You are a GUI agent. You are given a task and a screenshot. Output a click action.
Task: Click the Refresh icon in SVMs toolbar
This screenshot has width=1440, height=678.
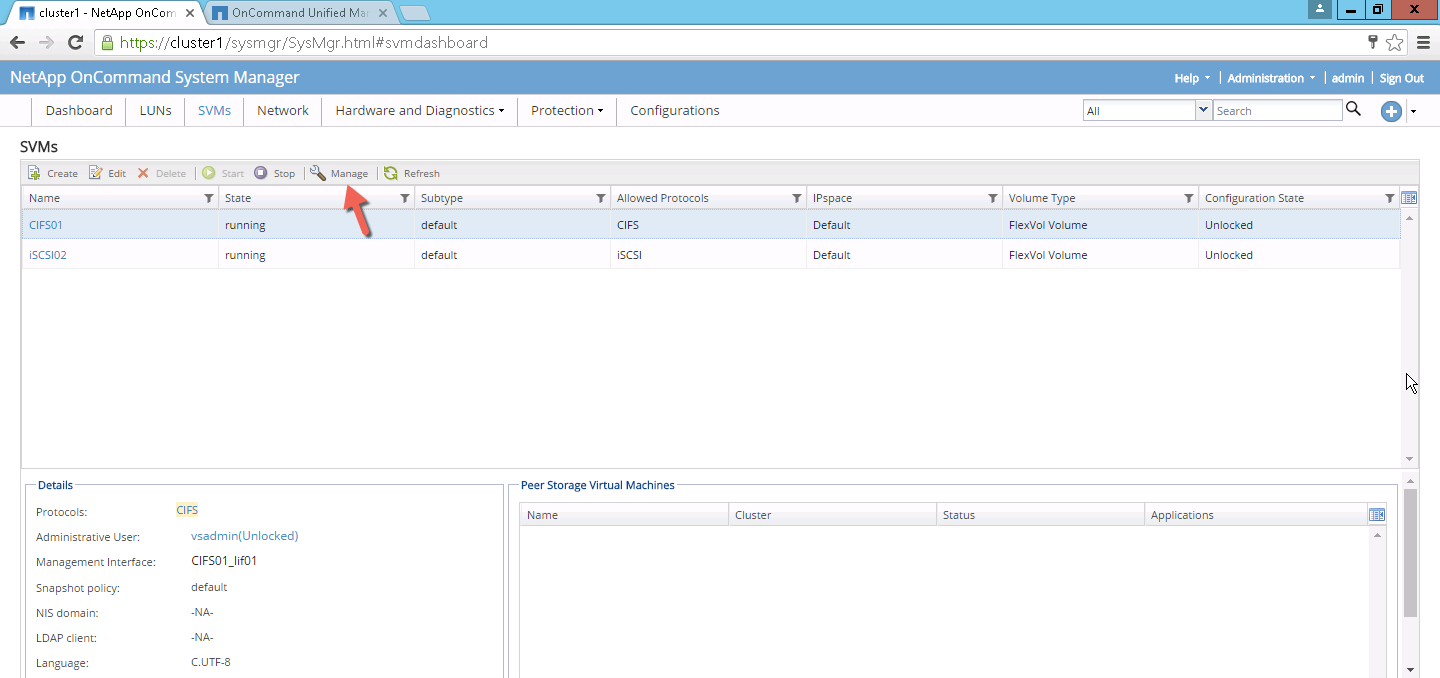(391, 173)
